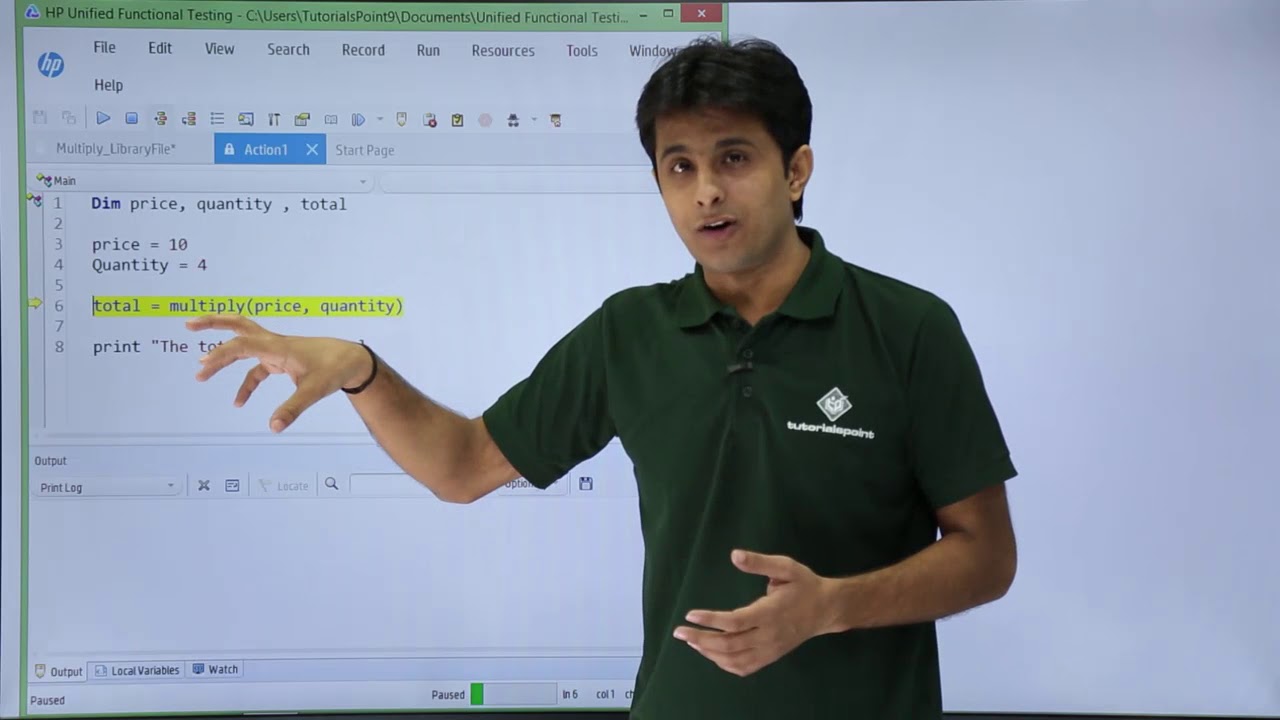Switch to the Multiply_LibraryFile* tab
This screenshot has width=1280, height=720.
pyautogui.click(x=116, y=149)
